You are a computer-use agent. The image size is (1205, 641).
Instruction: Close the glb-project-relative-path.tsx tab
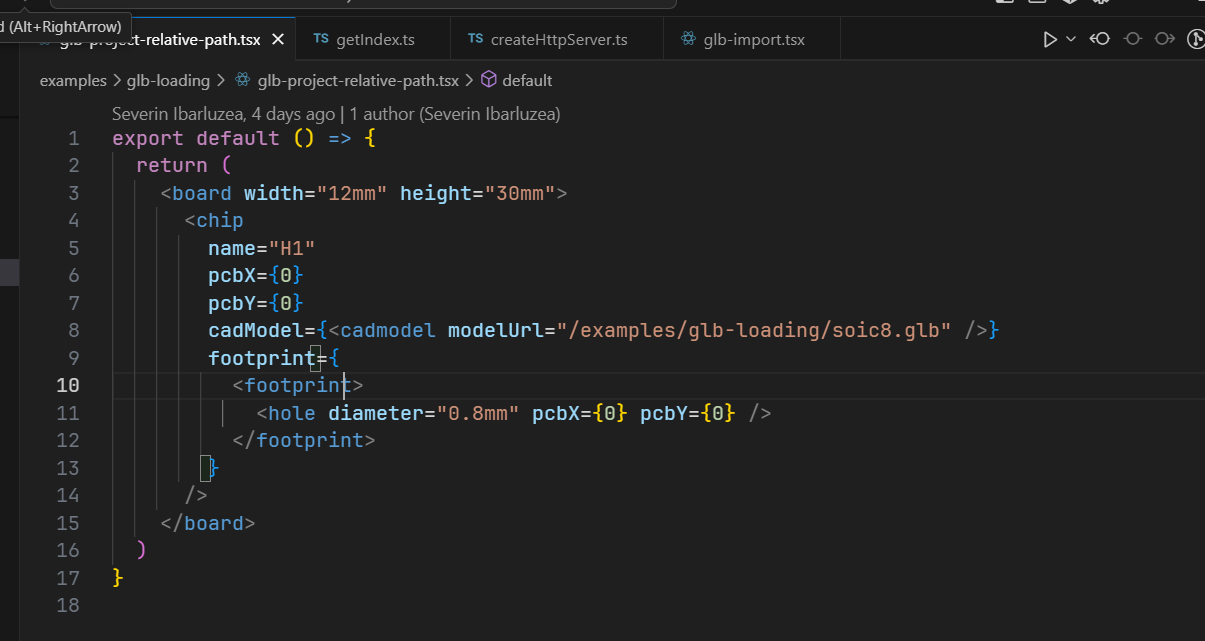[278, 40]
